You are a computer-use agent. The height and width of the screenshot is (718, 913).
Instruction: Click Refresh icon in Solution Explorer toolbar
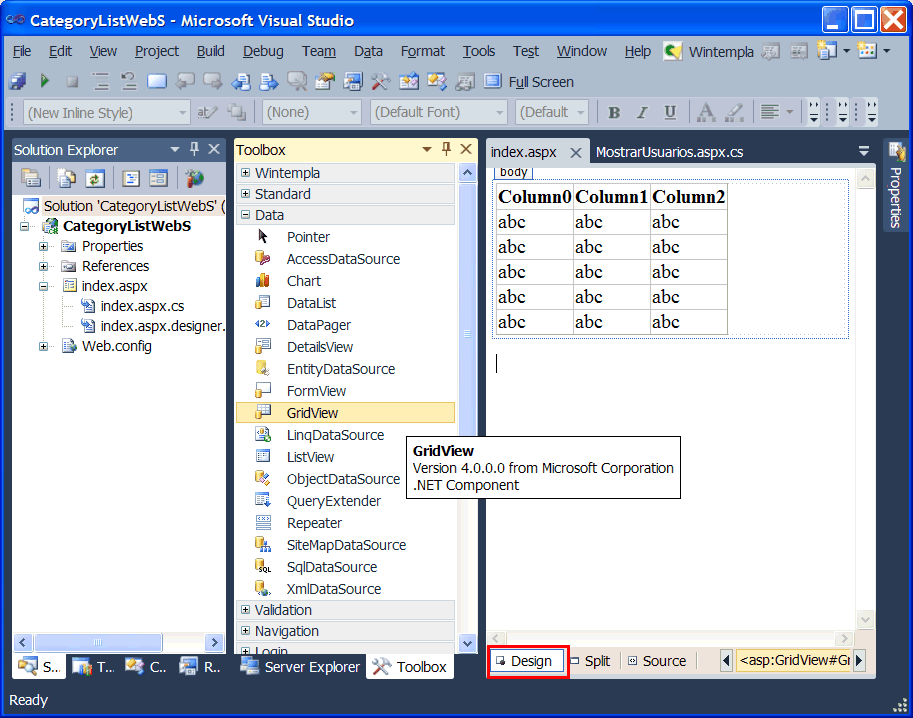pos(95,178)
